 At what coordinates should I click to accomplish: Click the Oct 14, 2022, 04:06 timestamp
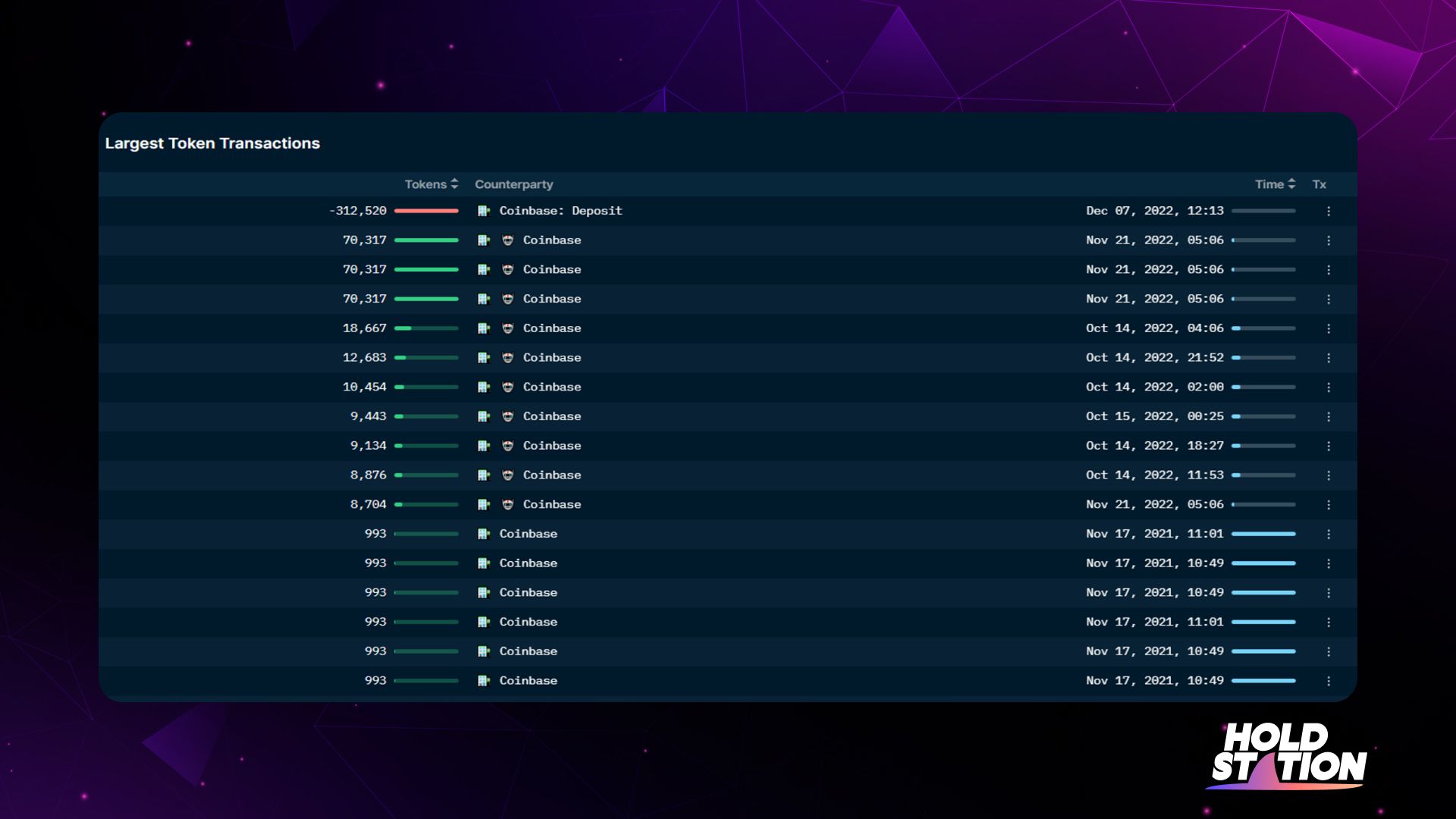1155,328
